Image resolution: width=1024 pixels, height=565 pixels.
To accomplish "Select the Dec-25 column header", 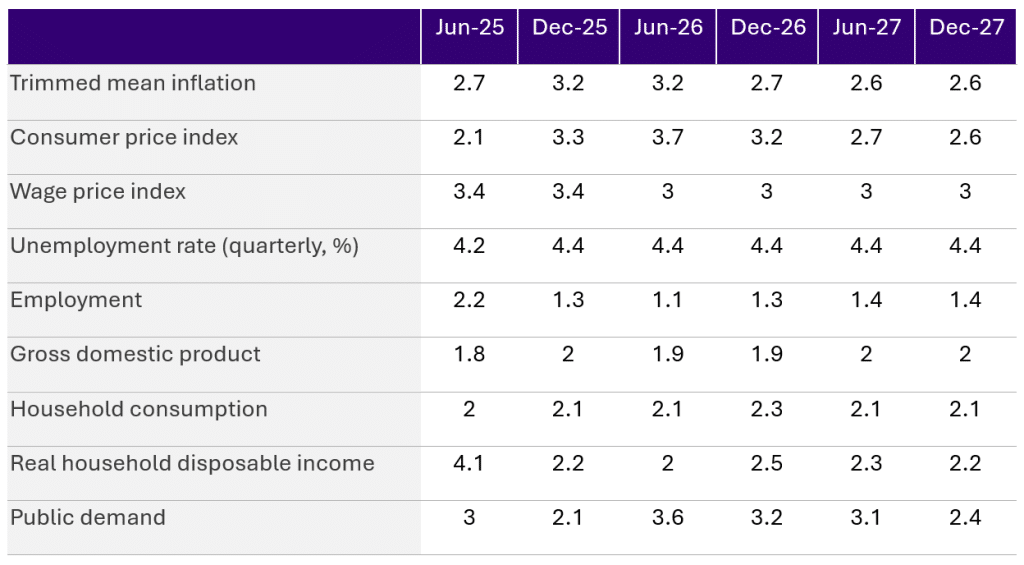I will [569, 28].
